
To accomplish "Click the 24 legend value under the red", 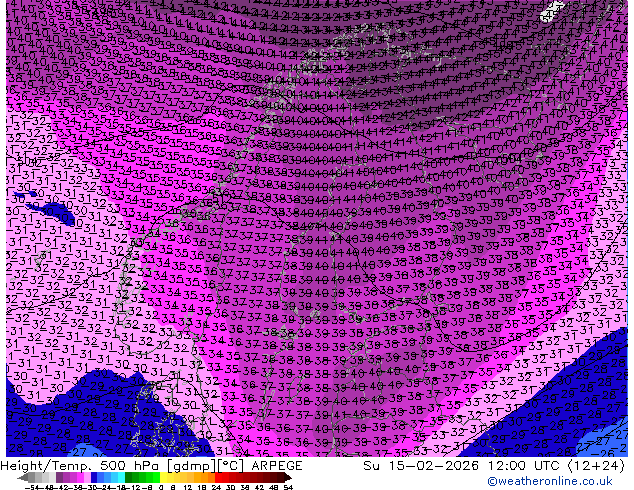I will 216,487.
